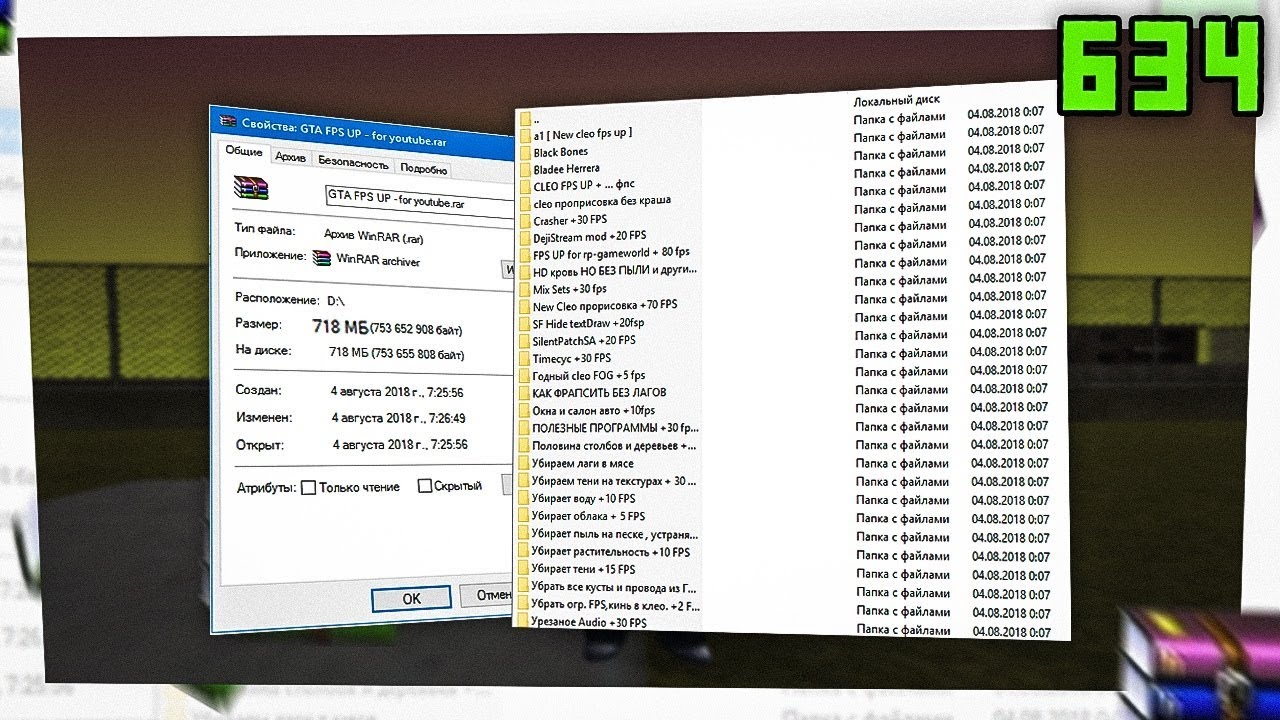The height and width of the screenshot is (720, 1280).
Task: Click the change-application button beside 'WinRAR archiver'
Action: click(508, 270)
